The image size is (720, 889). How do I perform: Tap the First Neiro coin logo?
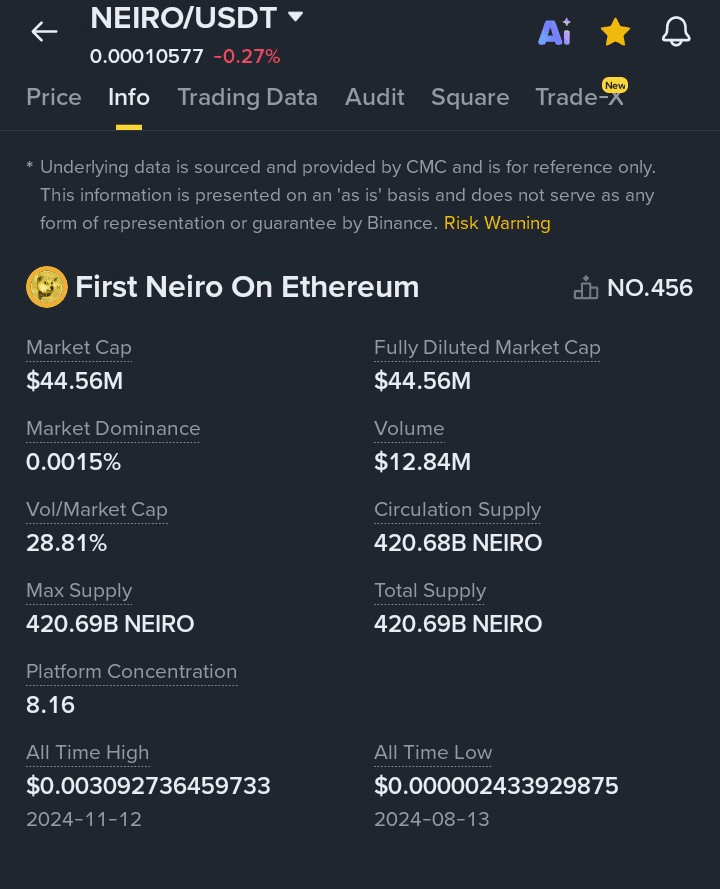point(46,287)
